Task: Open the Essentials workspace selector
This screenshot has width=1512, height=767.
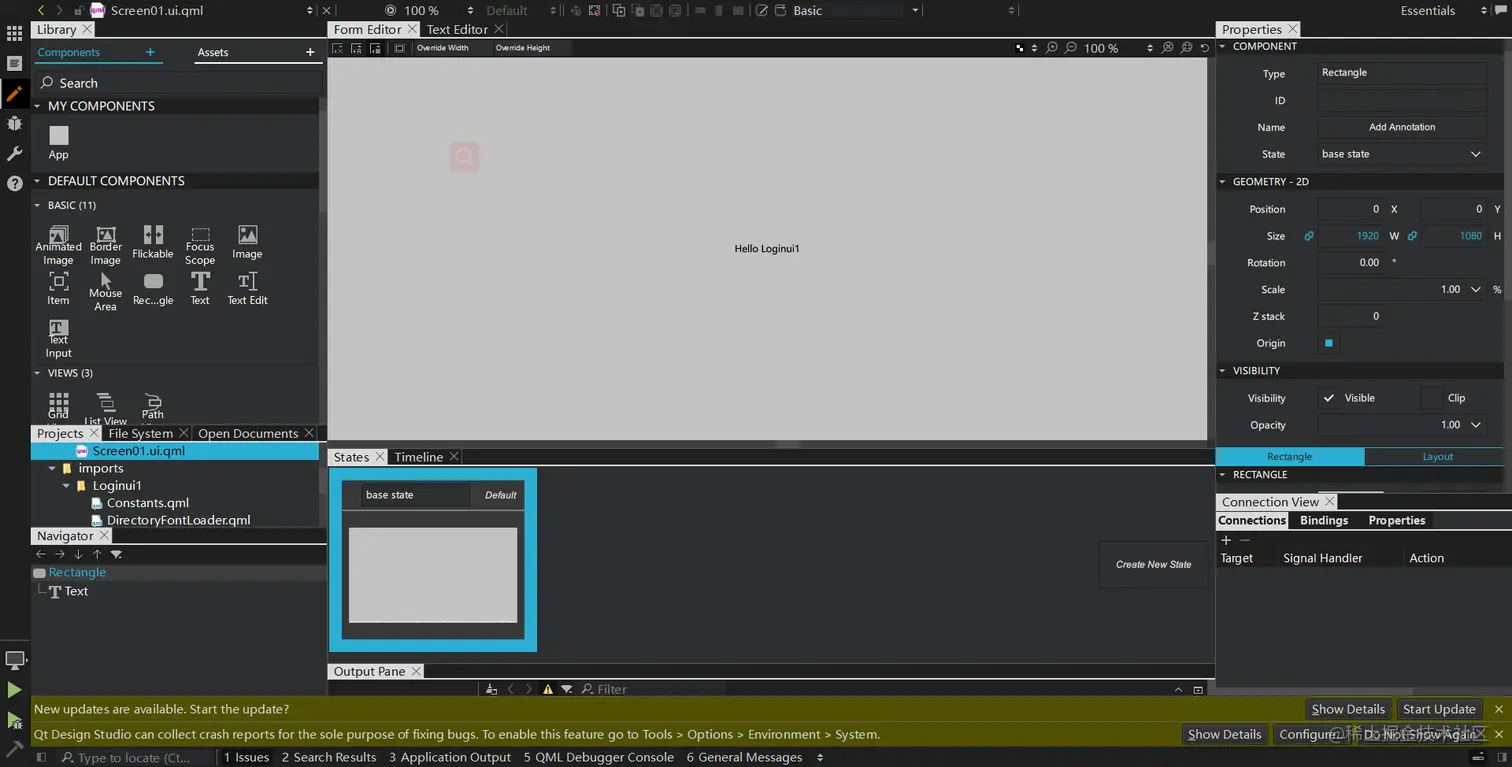Action: click(x=1444, y=10)
